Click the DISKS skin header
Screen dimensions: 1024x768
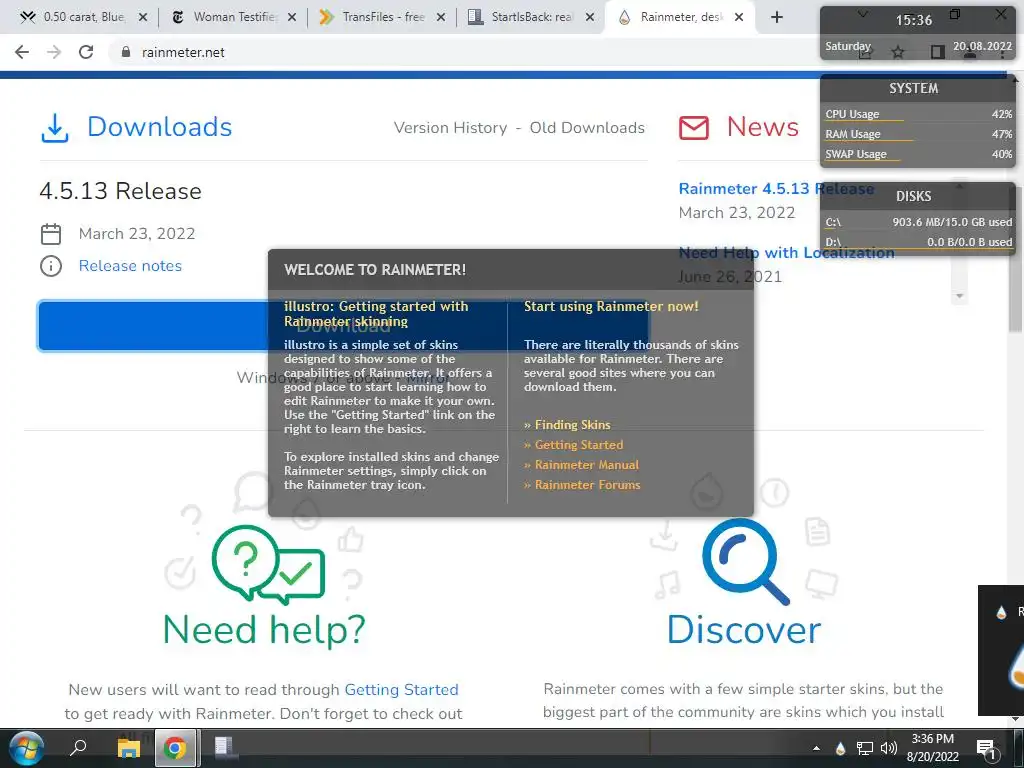[914, 196]
